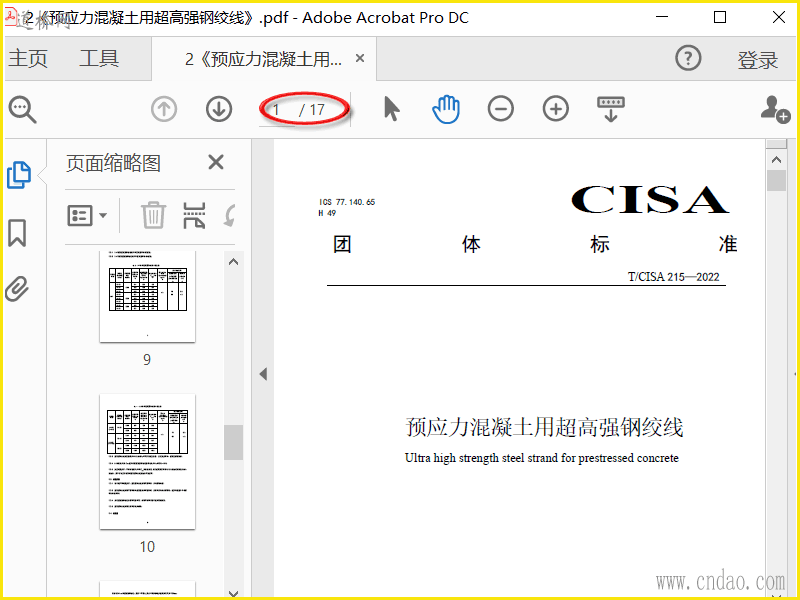
Task: Click the H 49 classification text
Action: (327, 213)
